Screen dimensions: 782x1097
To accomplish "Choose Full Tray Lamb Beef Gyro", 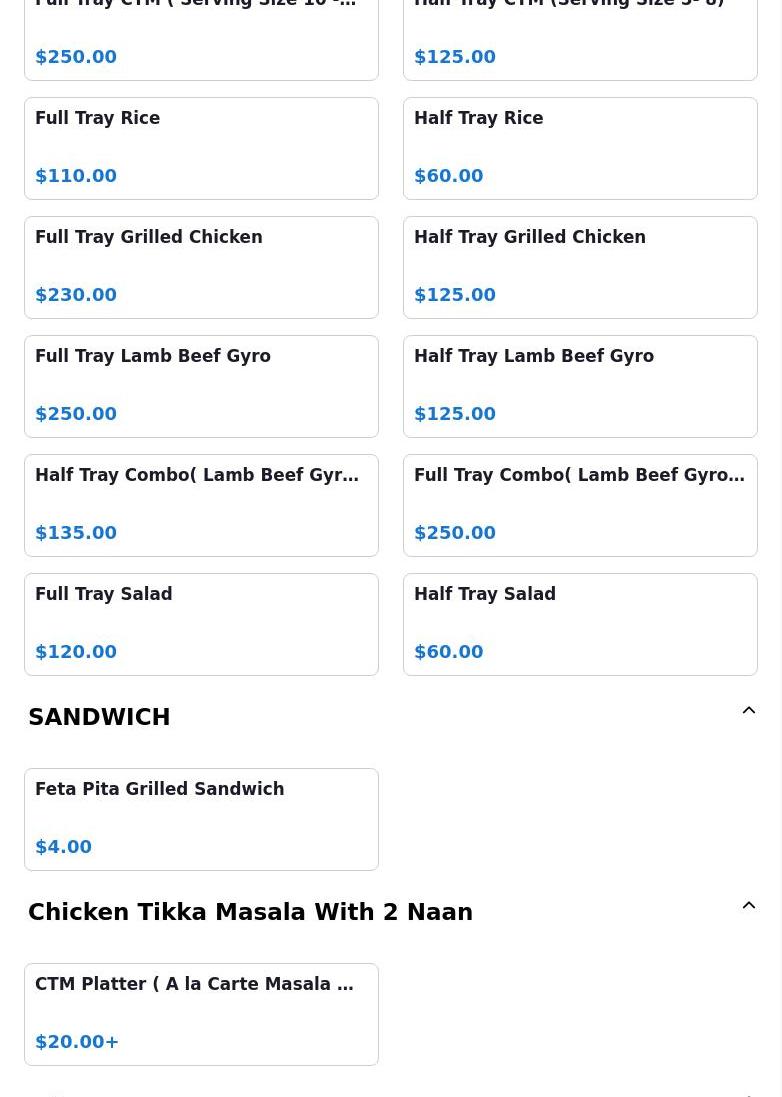I will [x=201, y=386].
